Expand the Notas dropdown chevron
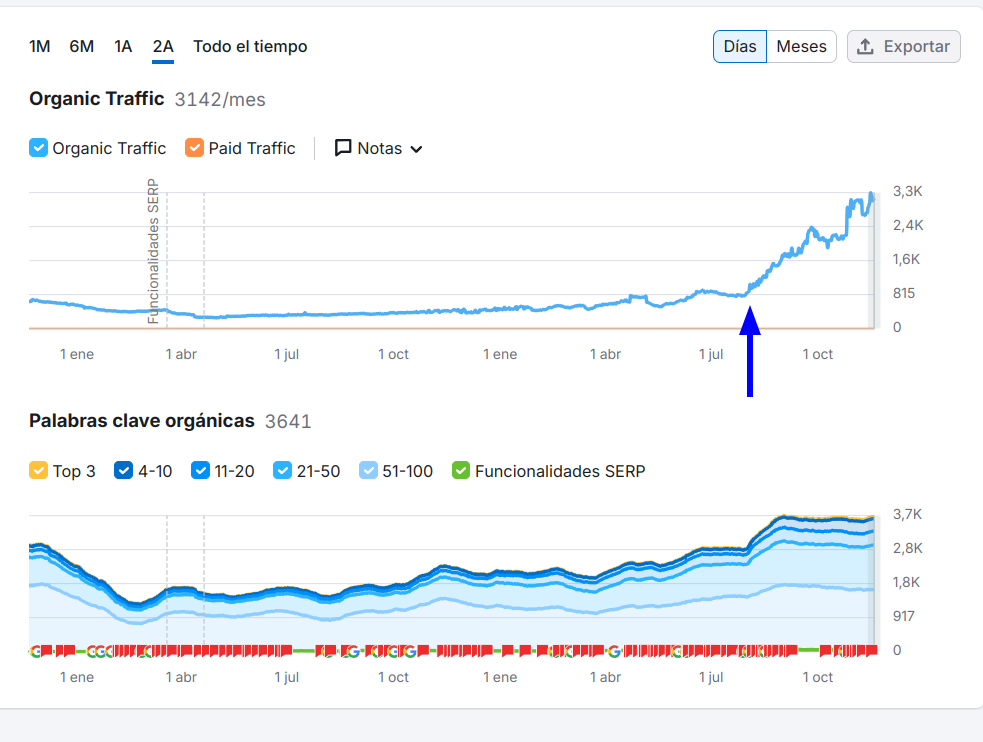 point(416,149)
